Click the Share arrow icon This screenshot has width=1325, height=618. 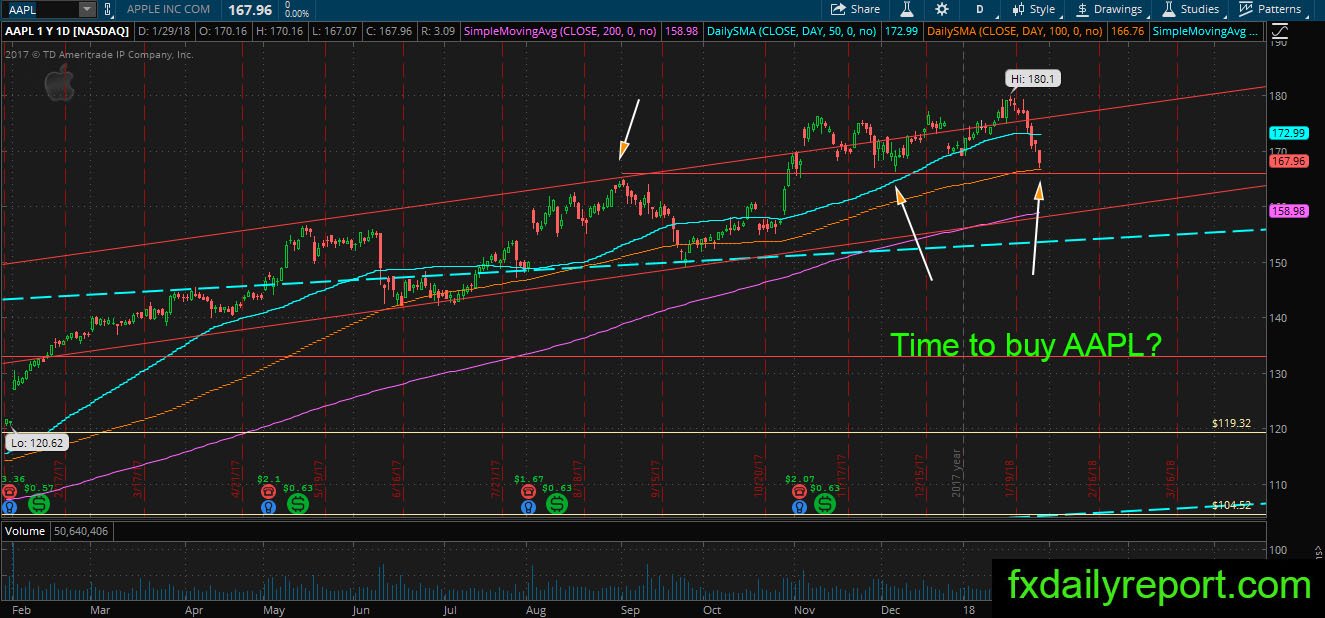tap(838, 9)
